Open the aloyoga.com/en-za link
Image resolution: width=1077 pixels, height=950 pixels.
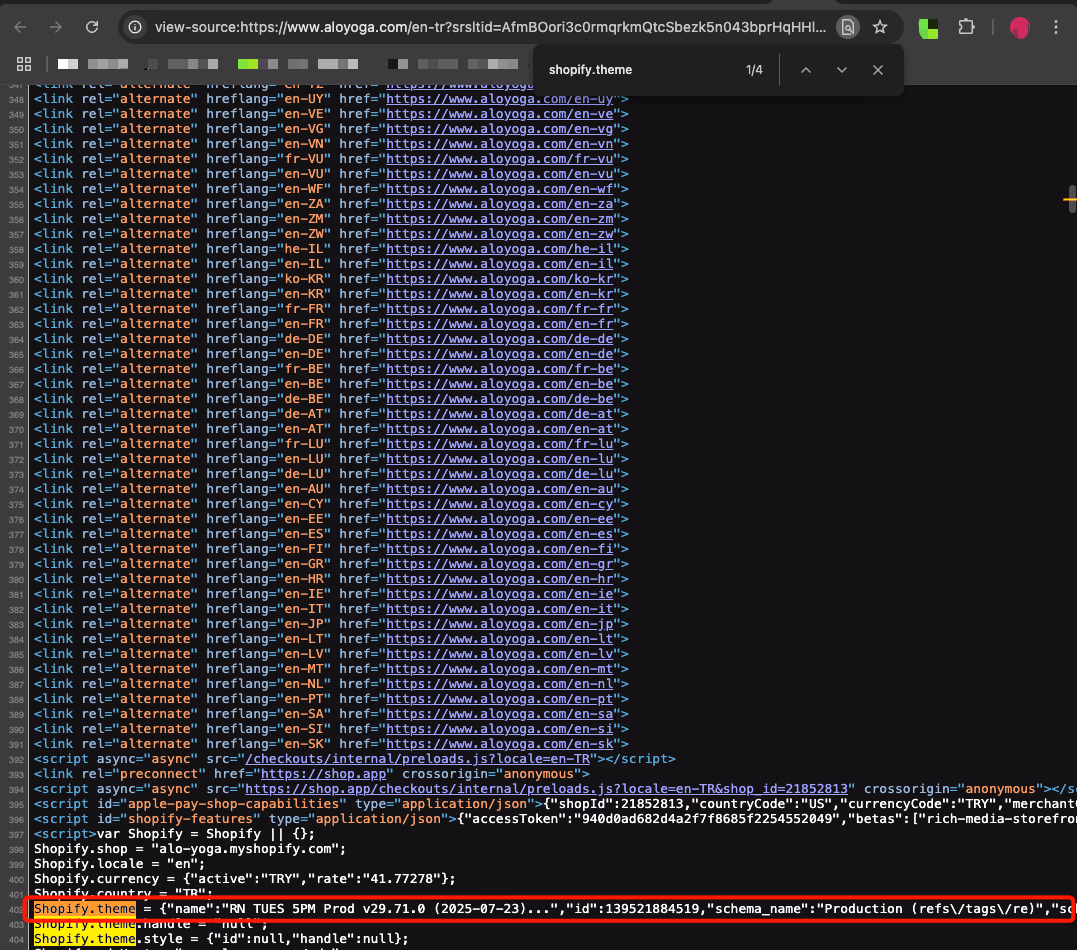[x=499, y=204]
